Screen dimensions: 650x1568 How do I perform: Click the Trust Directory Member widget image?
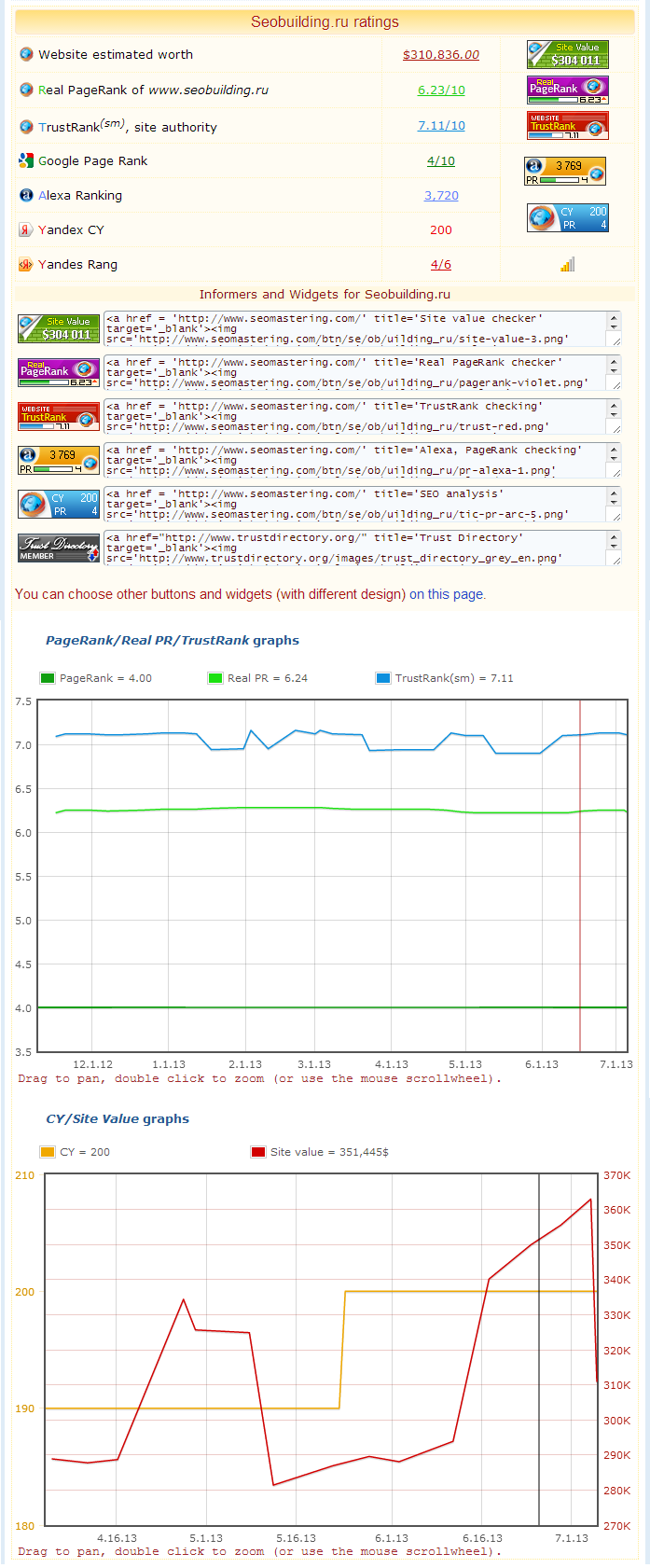(59, 548)
